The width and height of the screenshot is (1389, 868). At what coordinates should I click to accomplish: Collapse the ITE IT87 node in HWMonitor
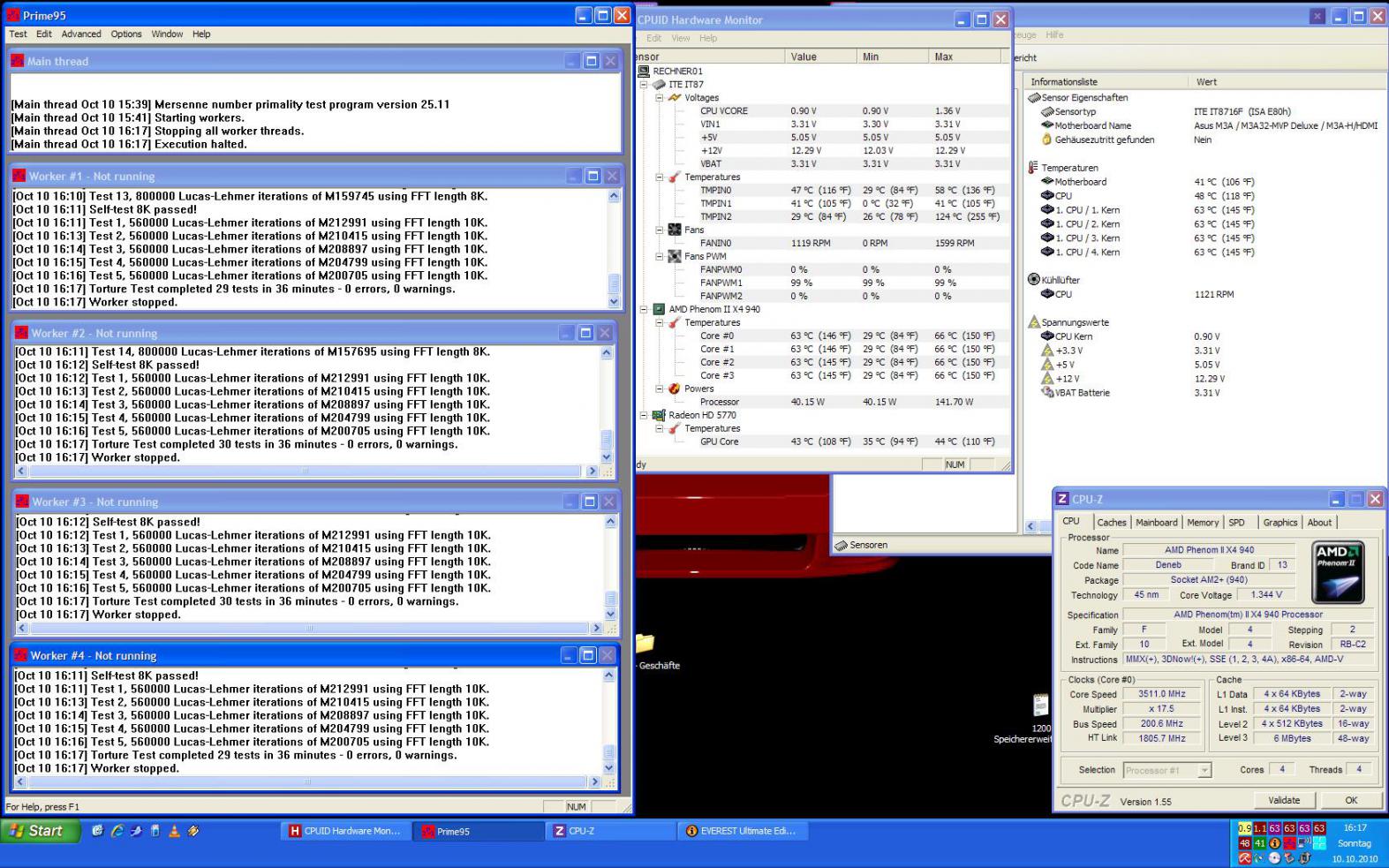[x=644, y=85]
